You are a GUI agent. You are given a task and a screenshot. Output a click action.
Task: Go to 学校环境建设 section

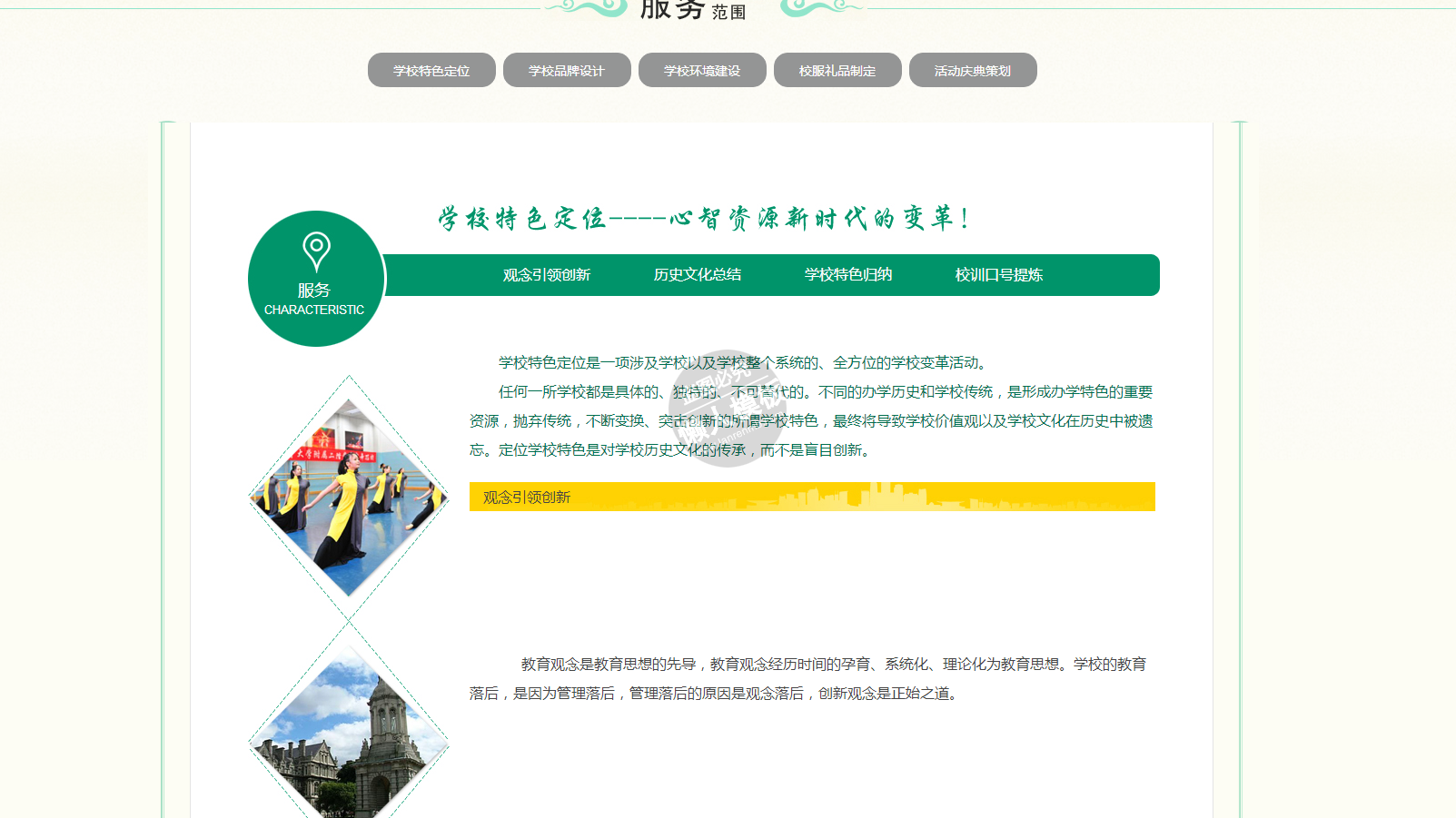702,71
